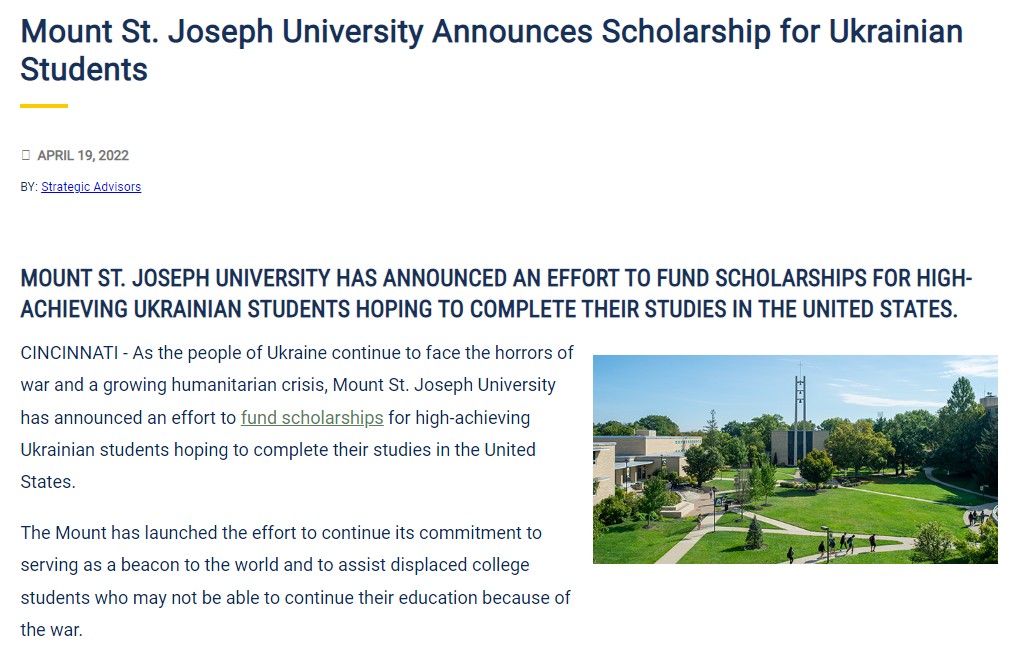Click the paragraph beginning The Mount has launched
1018x648 pixels.
point(296,581)
